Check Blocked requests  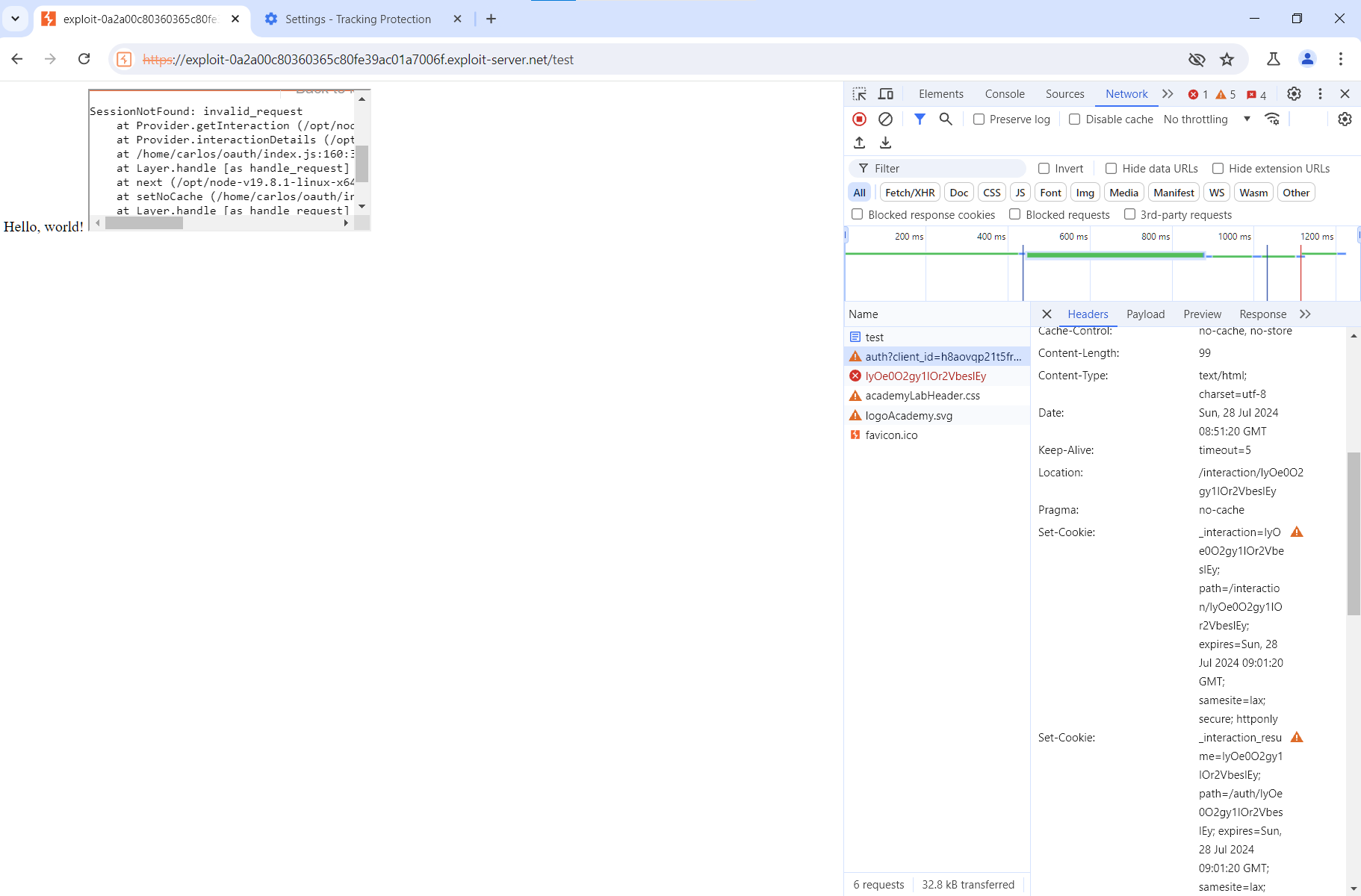pyautogui.click(x=1015, y=215)
